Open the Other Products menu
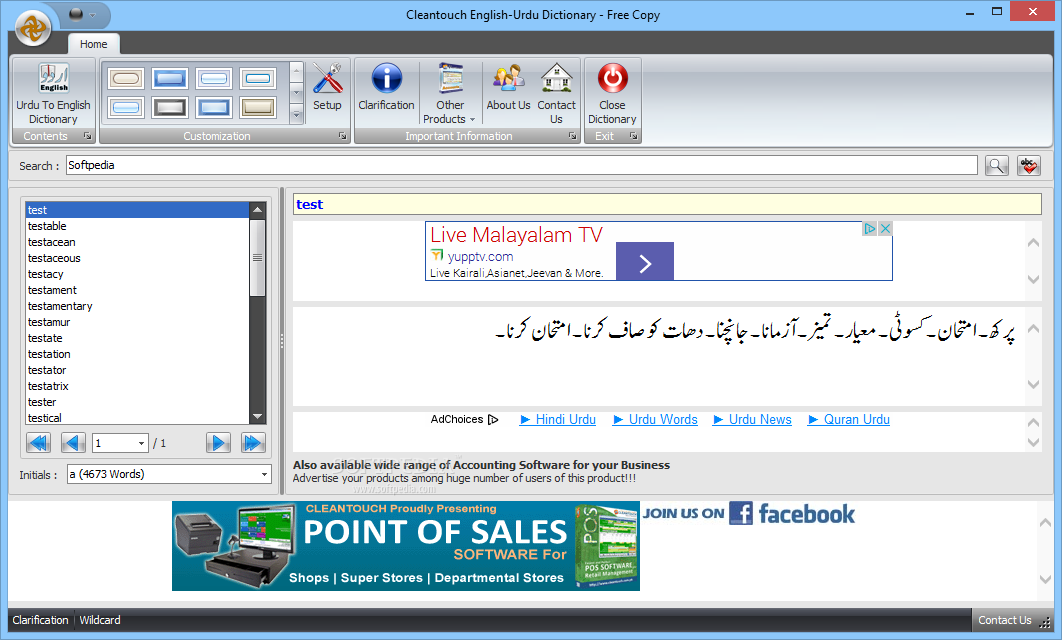Image resolution: width=1062 pixels, height=640 pixels. tap(450, 93)
